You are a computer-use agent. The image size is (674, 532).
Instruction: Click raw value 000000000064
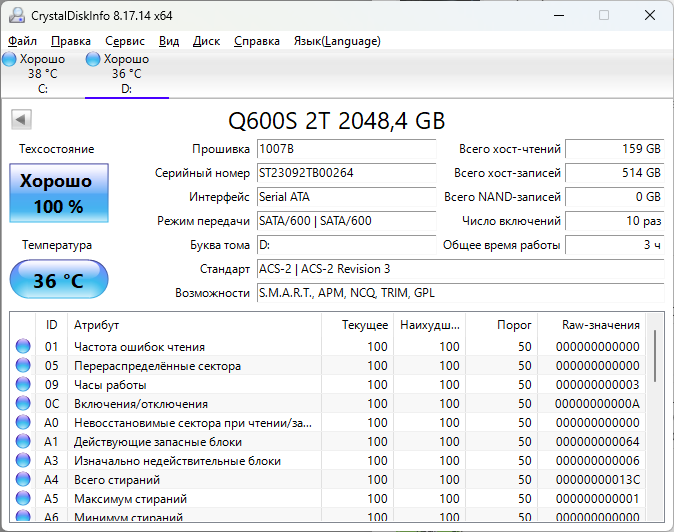(597, 441)
